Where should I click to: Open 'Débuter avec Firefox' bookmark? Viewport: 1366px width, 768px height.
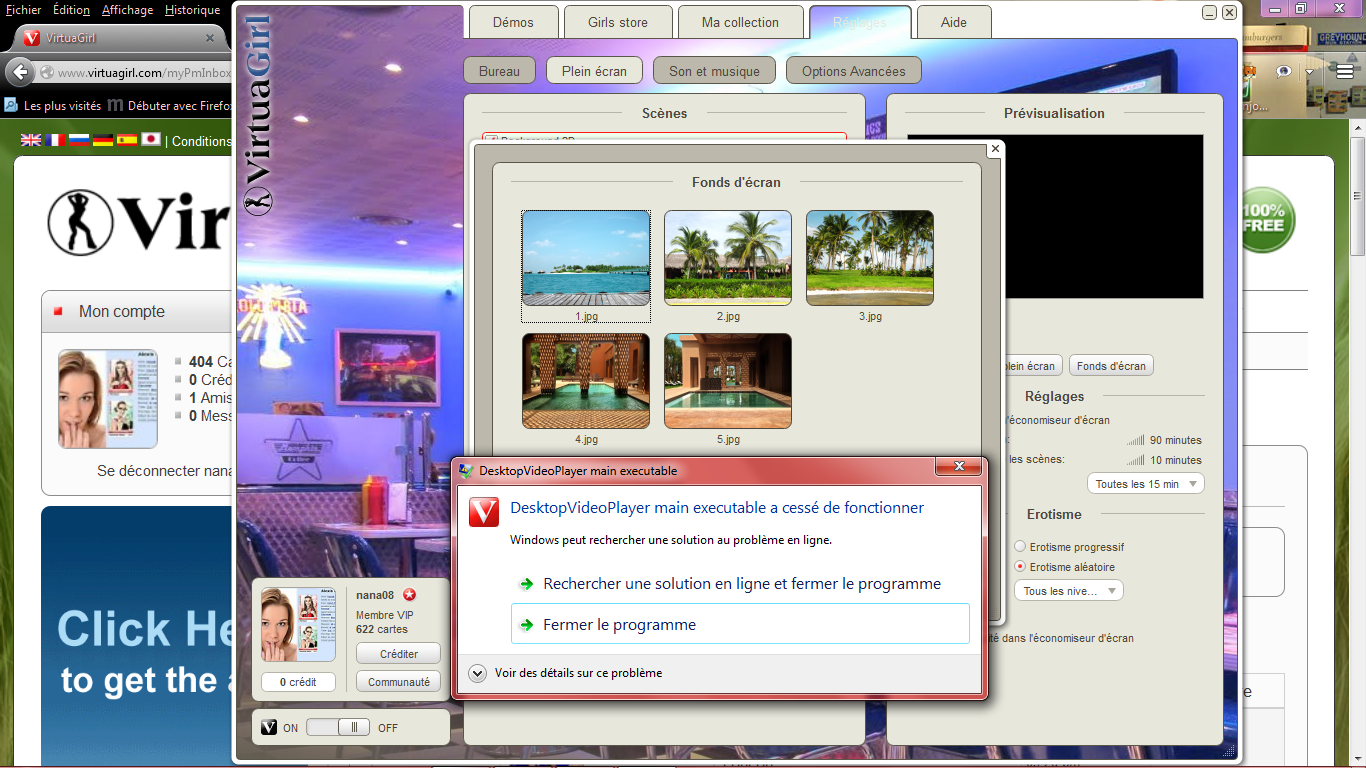click(x=170, y=105)
